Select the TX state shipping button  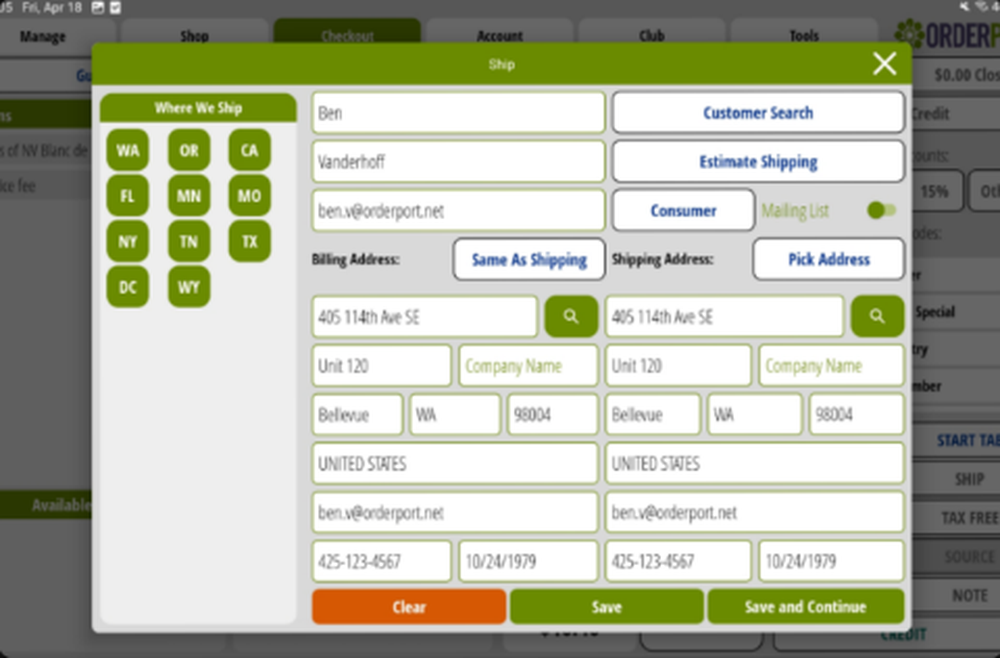tap(249, 241)
